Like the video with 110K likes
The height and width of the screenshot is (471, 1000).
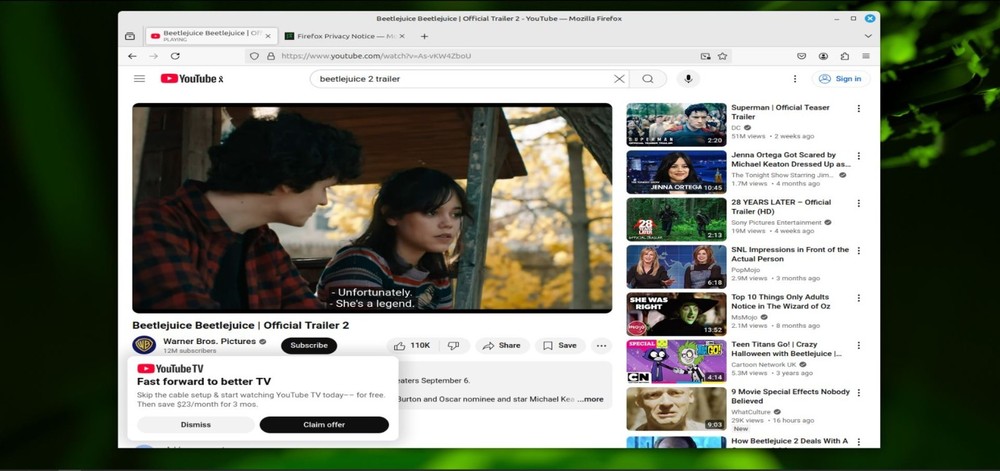(412, 346)
